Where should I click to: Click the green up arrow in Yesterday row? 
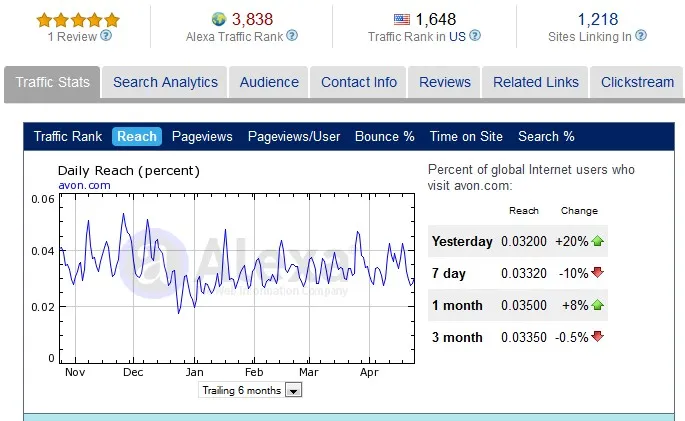tap(597, 241)
